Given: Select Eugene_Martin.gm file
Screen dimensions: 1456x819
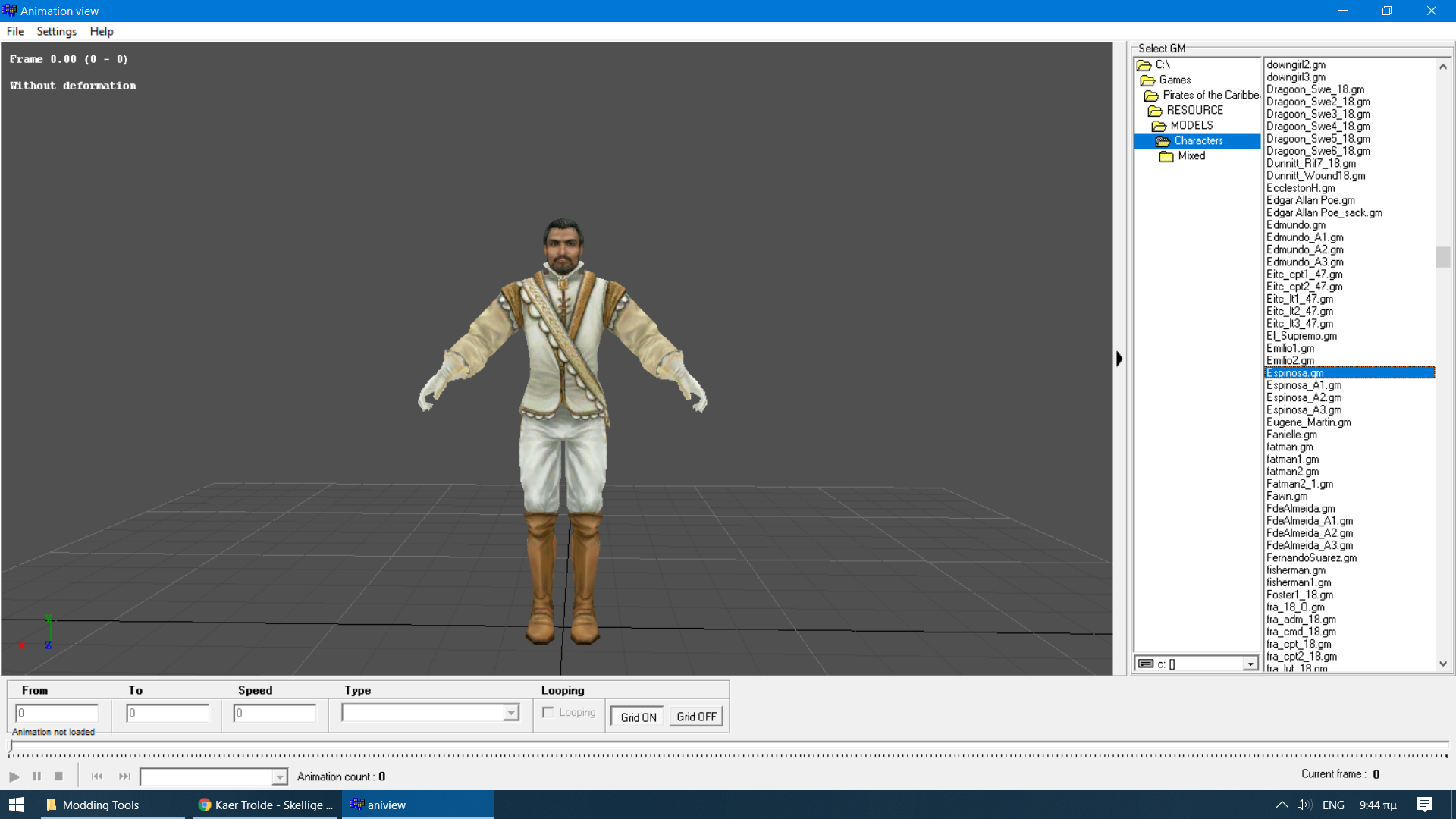Looking at the screenshot, I should [1308, 422].
